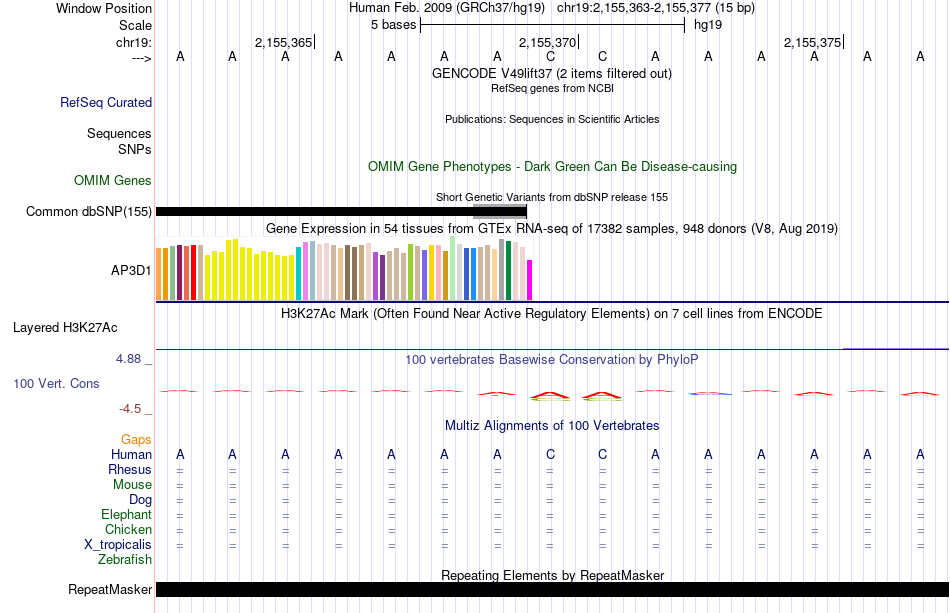Select the Elephant species label
Screen dimensions: 950x613
126,514
